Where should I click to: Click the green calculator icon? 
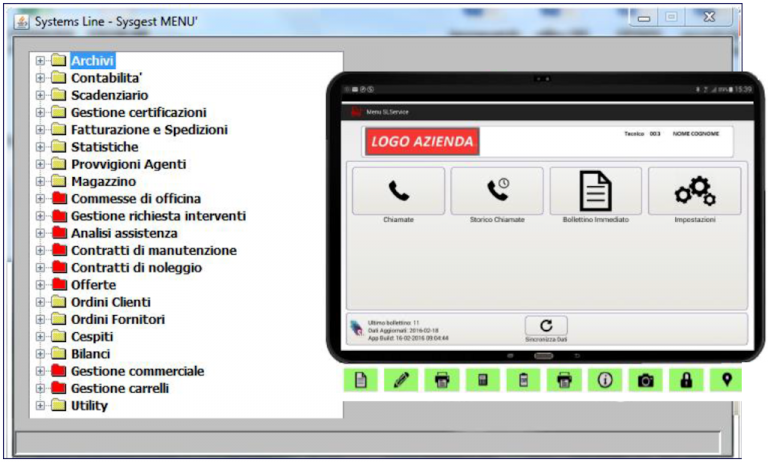482,380
